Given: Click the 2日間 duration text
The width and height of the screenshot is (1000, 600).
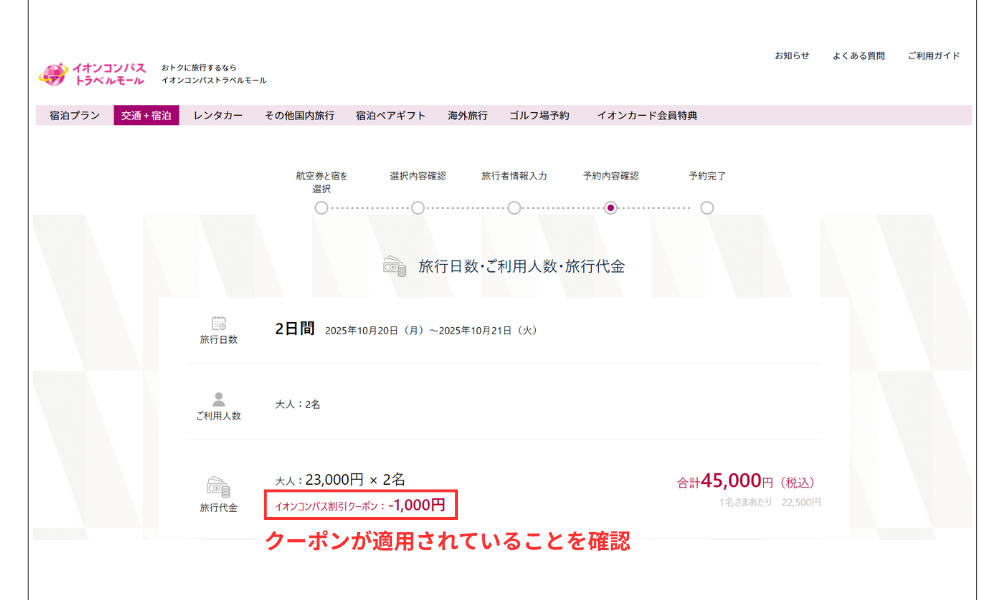Looking at the screenshot, I should [x=295, y=329].
